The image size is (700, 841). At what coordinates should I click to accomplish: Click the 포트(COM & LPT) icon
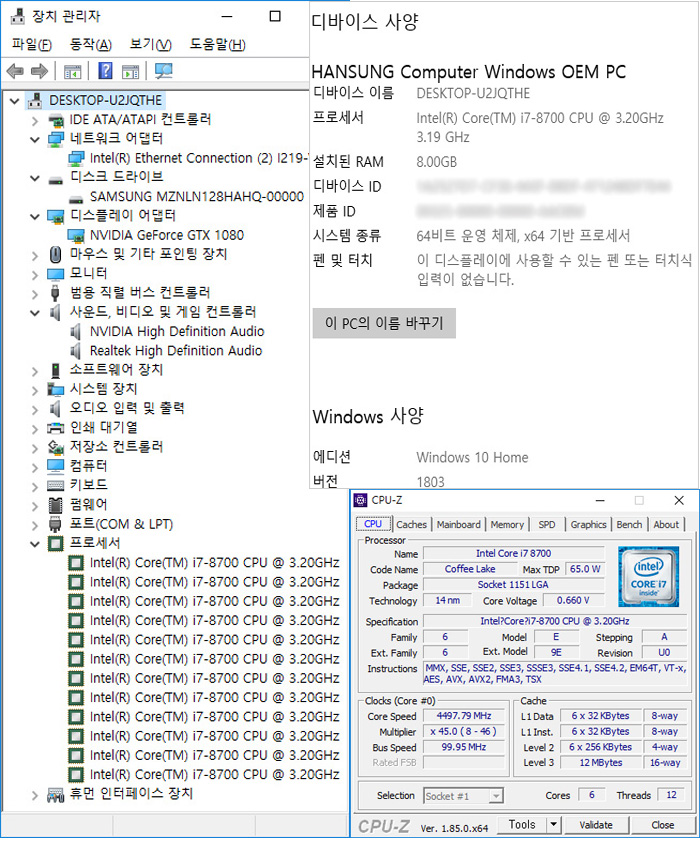(x=55, y=524)
